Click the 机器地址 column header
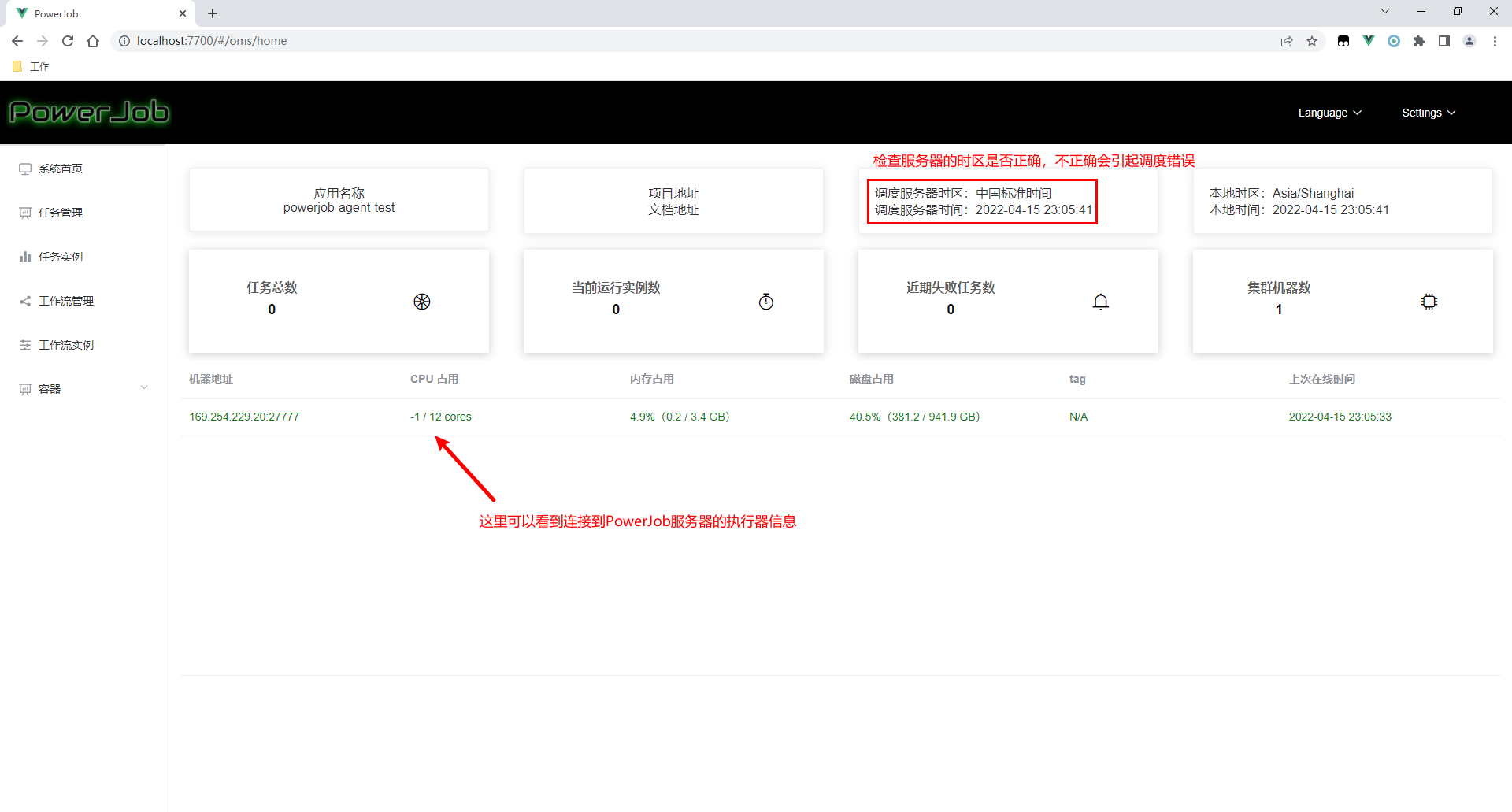Viewport: 1512px width, 812px height. click(x=211, y=379)
